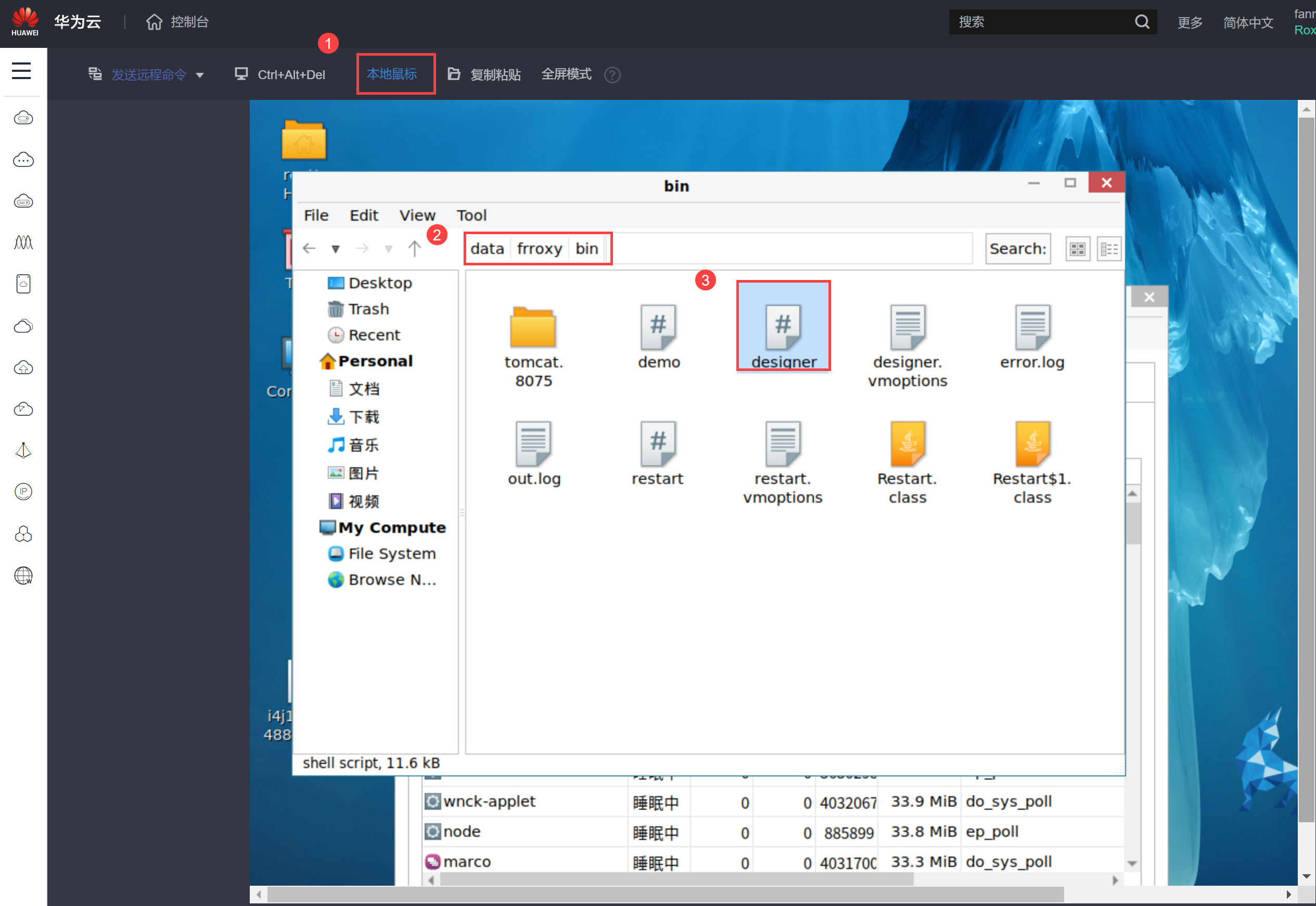Click the hamburger menu icon in sidebar
The height and width of the screenshot is (906, 1316).
(x=21, y=71)
